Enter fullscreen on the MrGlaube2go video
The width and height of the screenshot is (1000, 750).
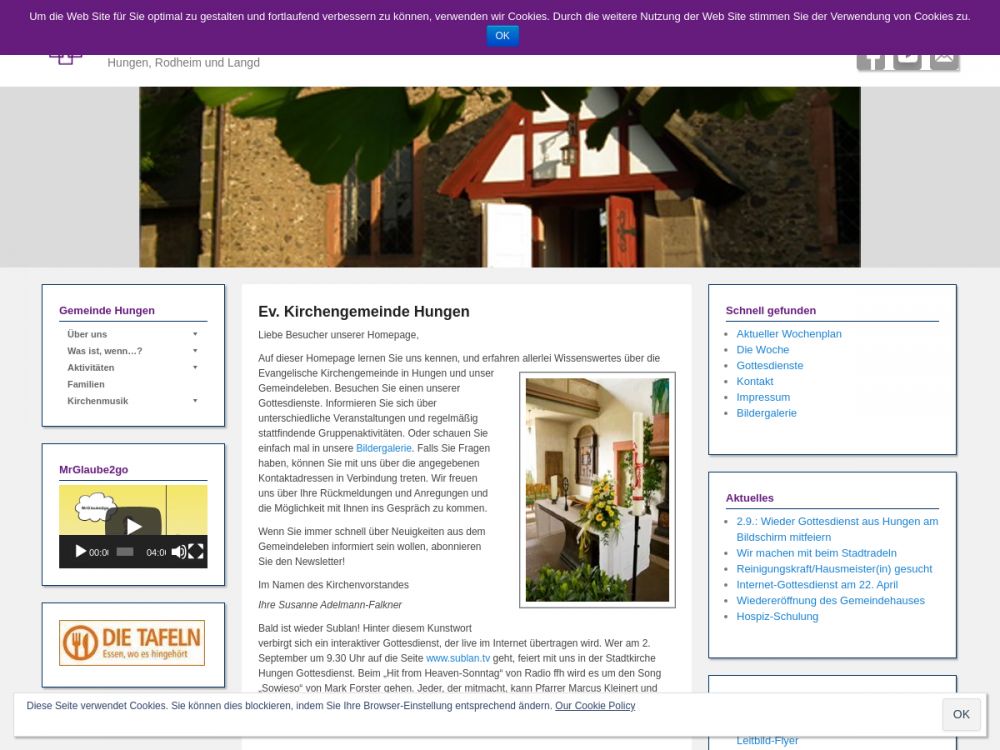coord(196,552)
